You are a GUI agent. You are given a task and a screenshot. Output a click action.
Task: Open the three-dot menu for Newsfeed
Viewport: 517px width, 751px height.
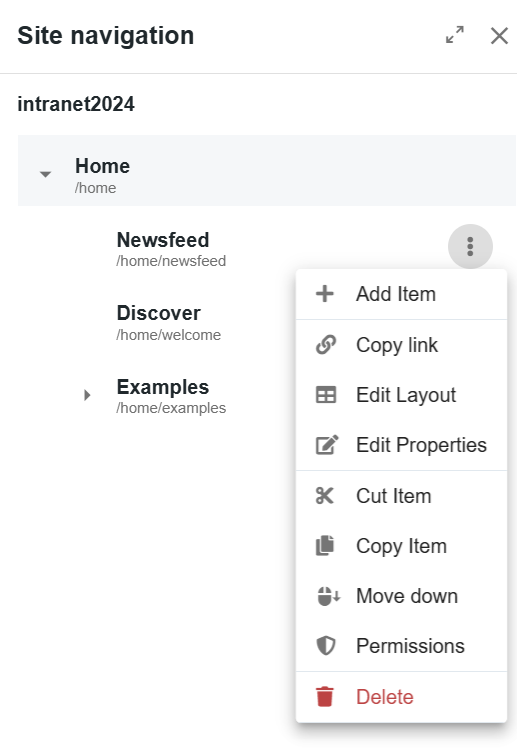[x=470, y=246]
